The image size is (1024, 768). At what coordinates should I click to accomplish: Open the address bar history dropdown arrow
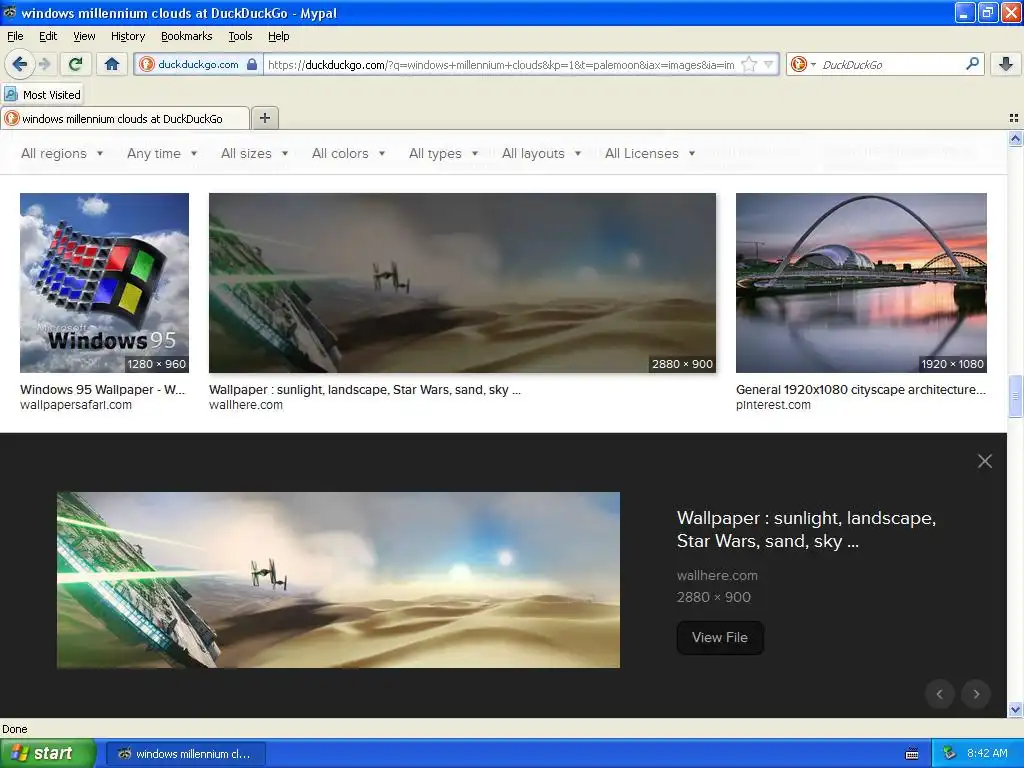pos(769,64)
